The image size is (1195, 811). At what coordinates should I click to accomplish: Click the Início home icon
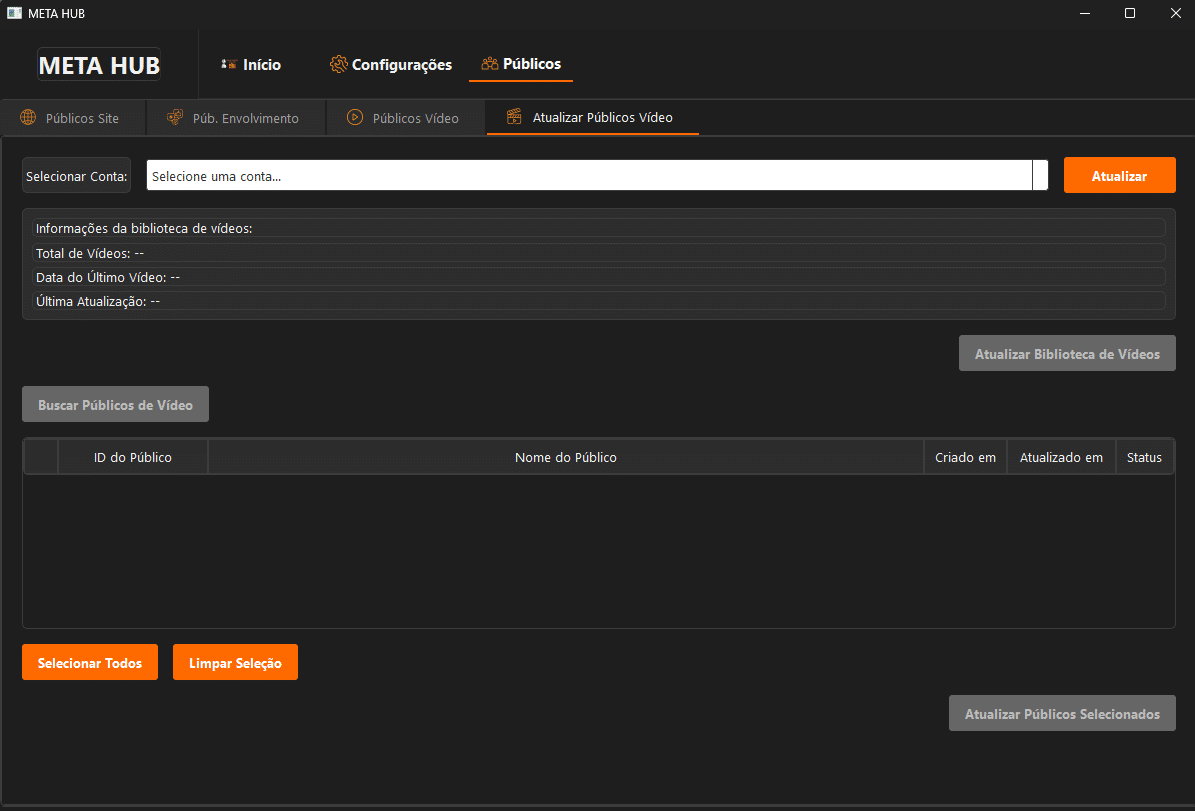tap(229, 65)
